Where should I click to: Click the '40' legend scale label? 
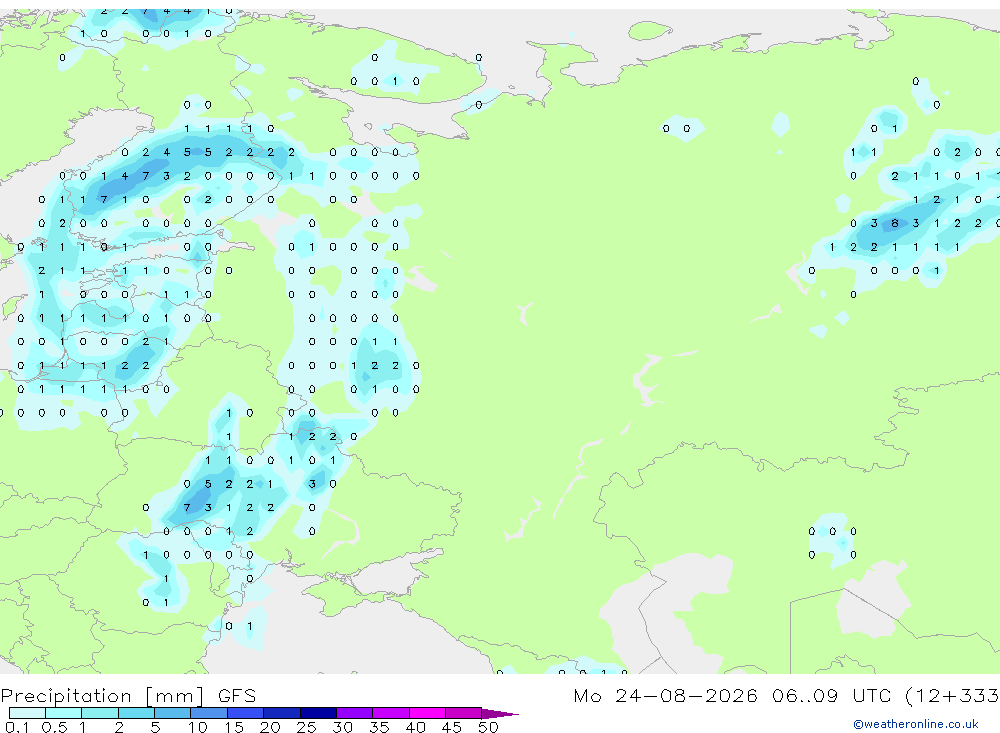(x=415, y=727)
